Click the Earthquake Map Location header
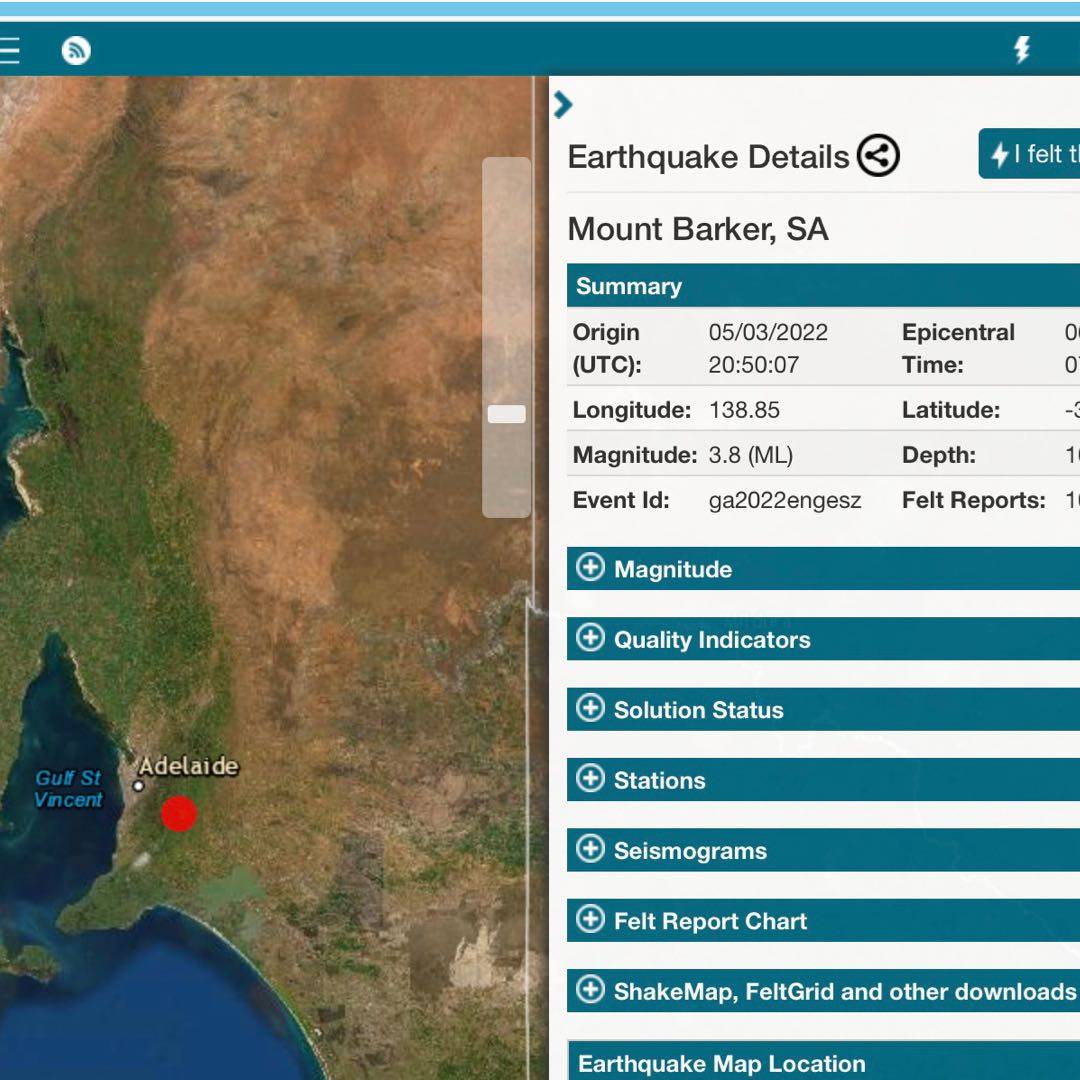This screenshot has width=1080, height=1080. (722, 1063)
